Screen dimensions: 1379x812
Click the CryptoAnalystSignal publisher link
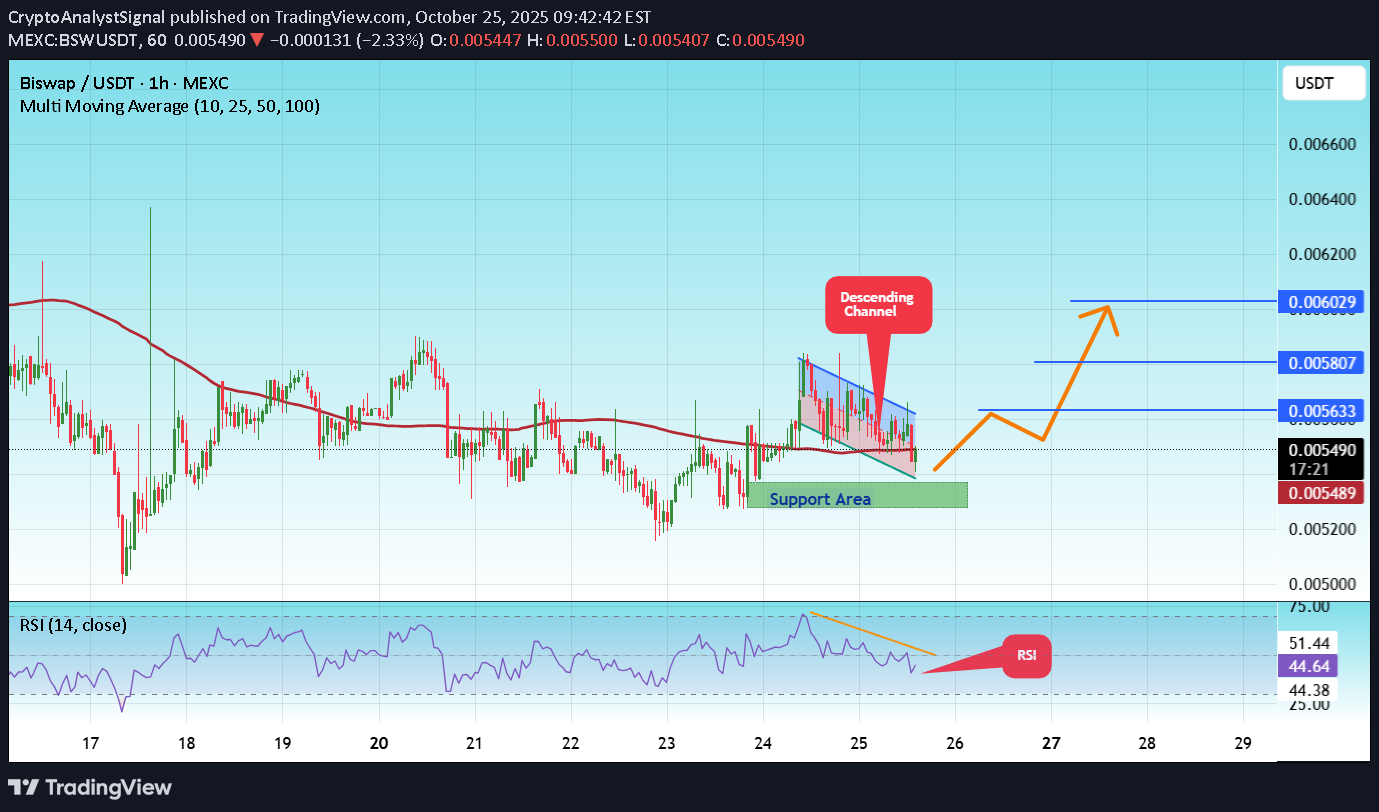[85, 16]
